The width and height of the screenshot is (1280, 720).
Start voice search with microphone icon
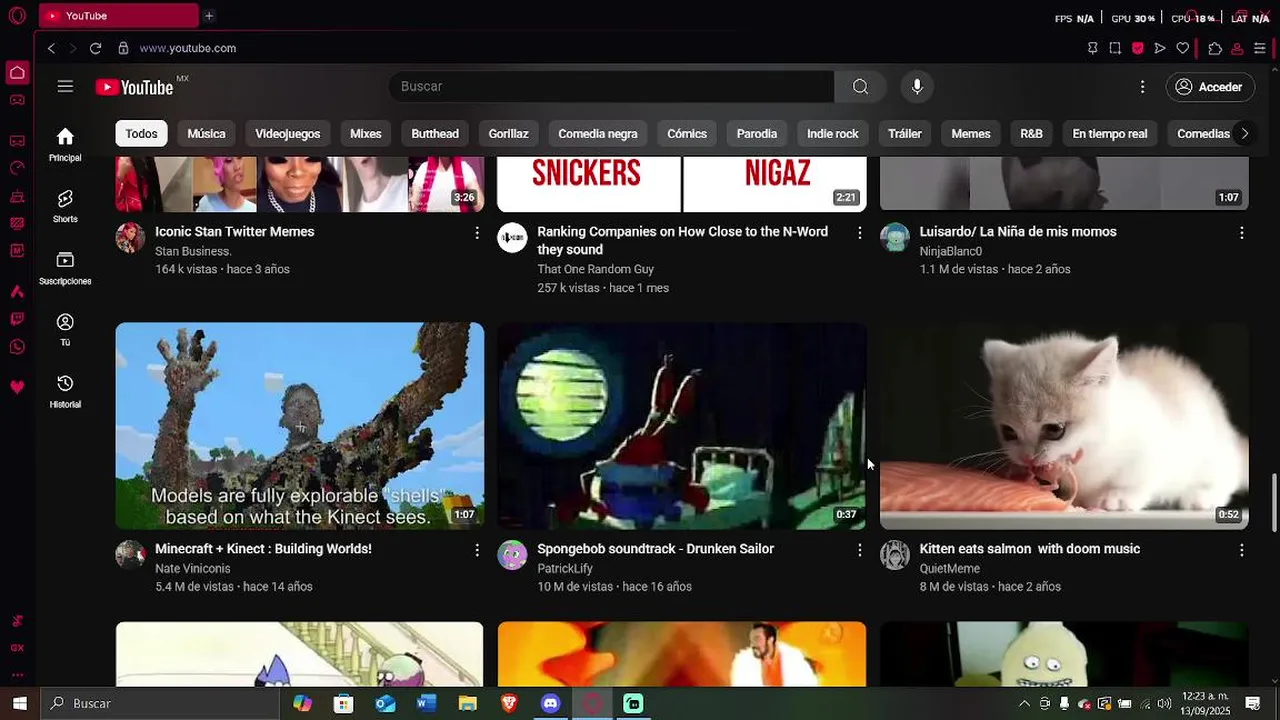[917, 87]
